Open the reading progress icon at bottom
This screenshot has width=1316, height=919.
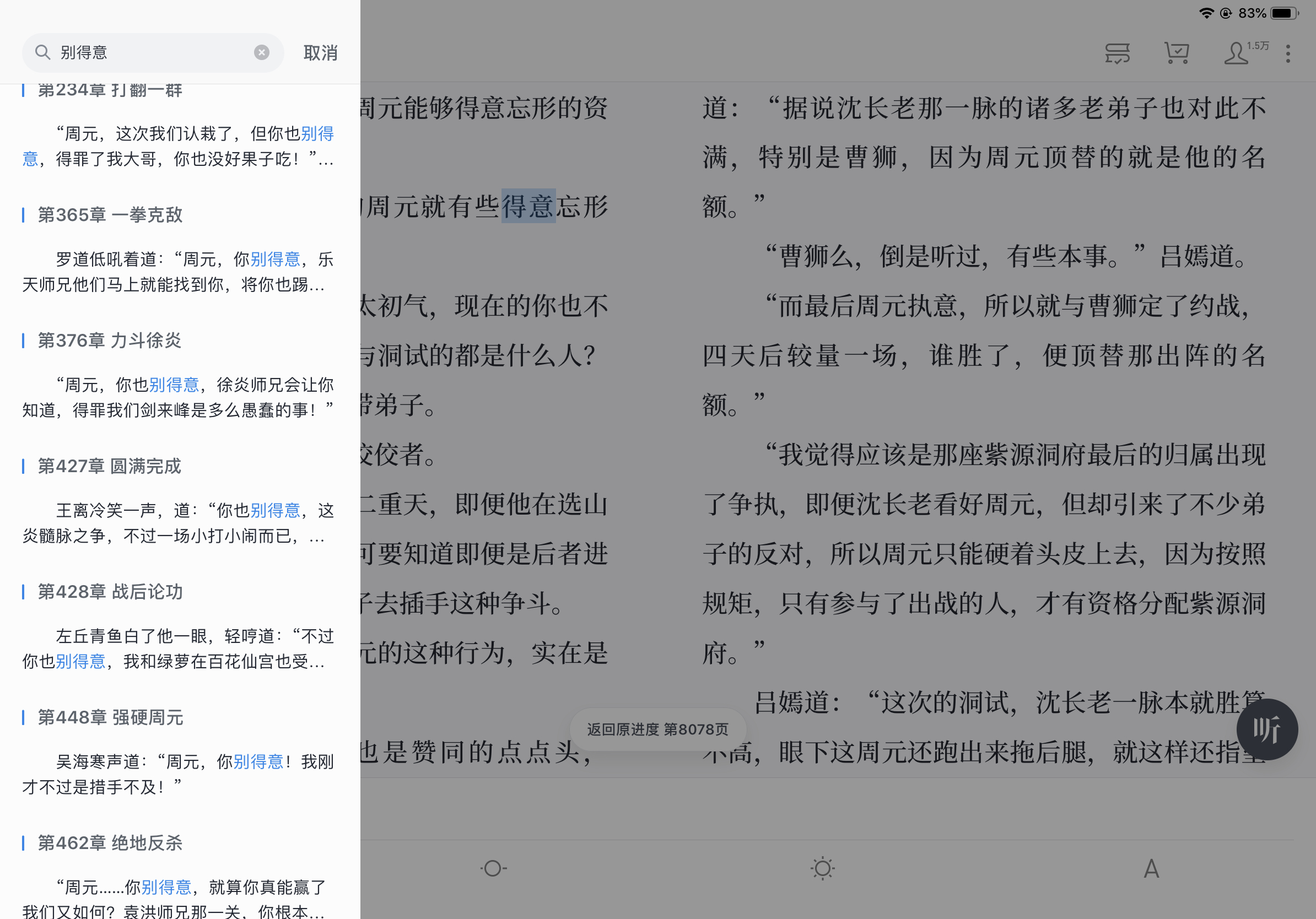pyautogui.click(x=494, y=868)
